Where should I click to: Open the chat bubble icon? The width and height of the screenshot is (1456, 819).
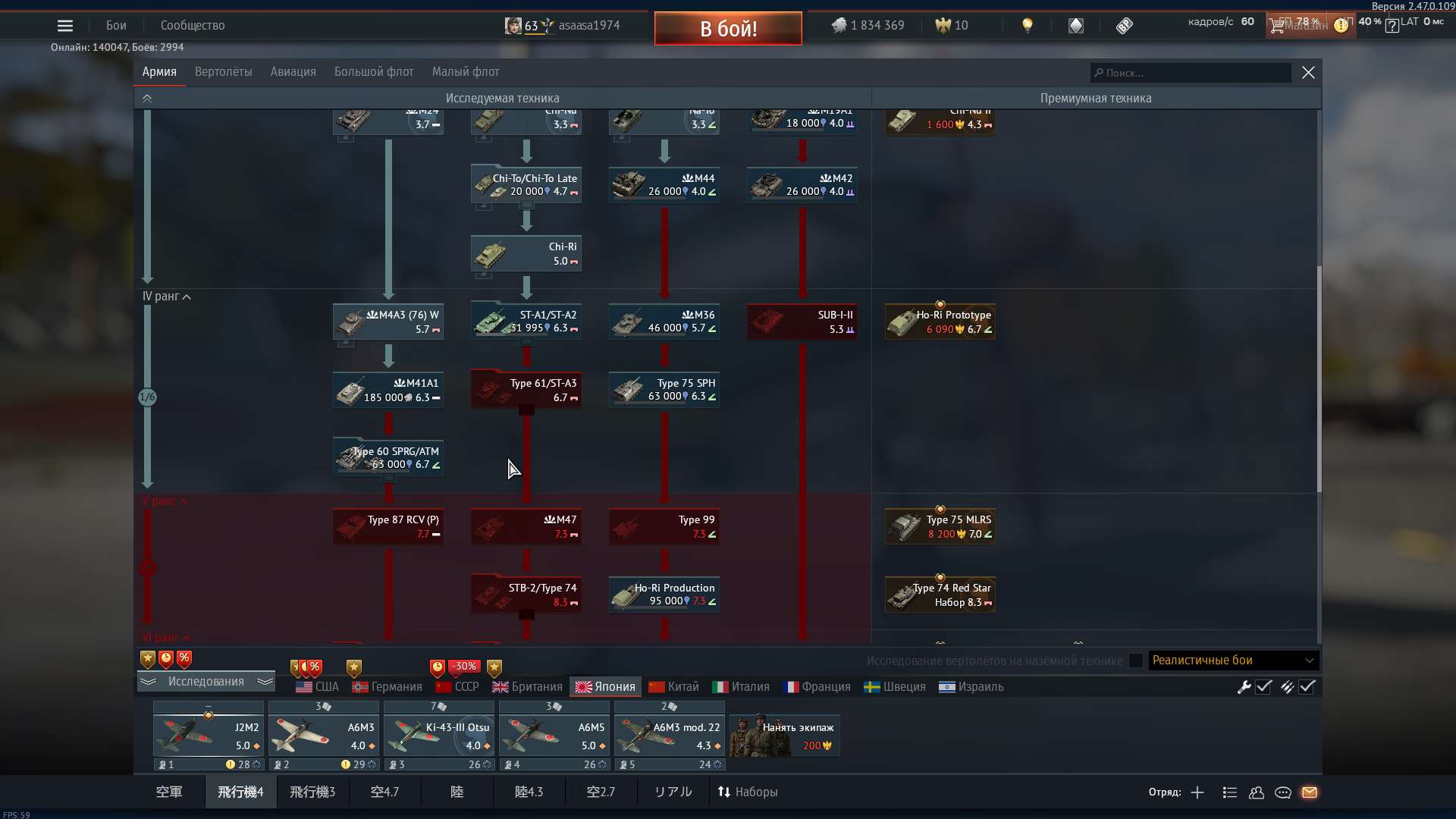click(1283, 792)
